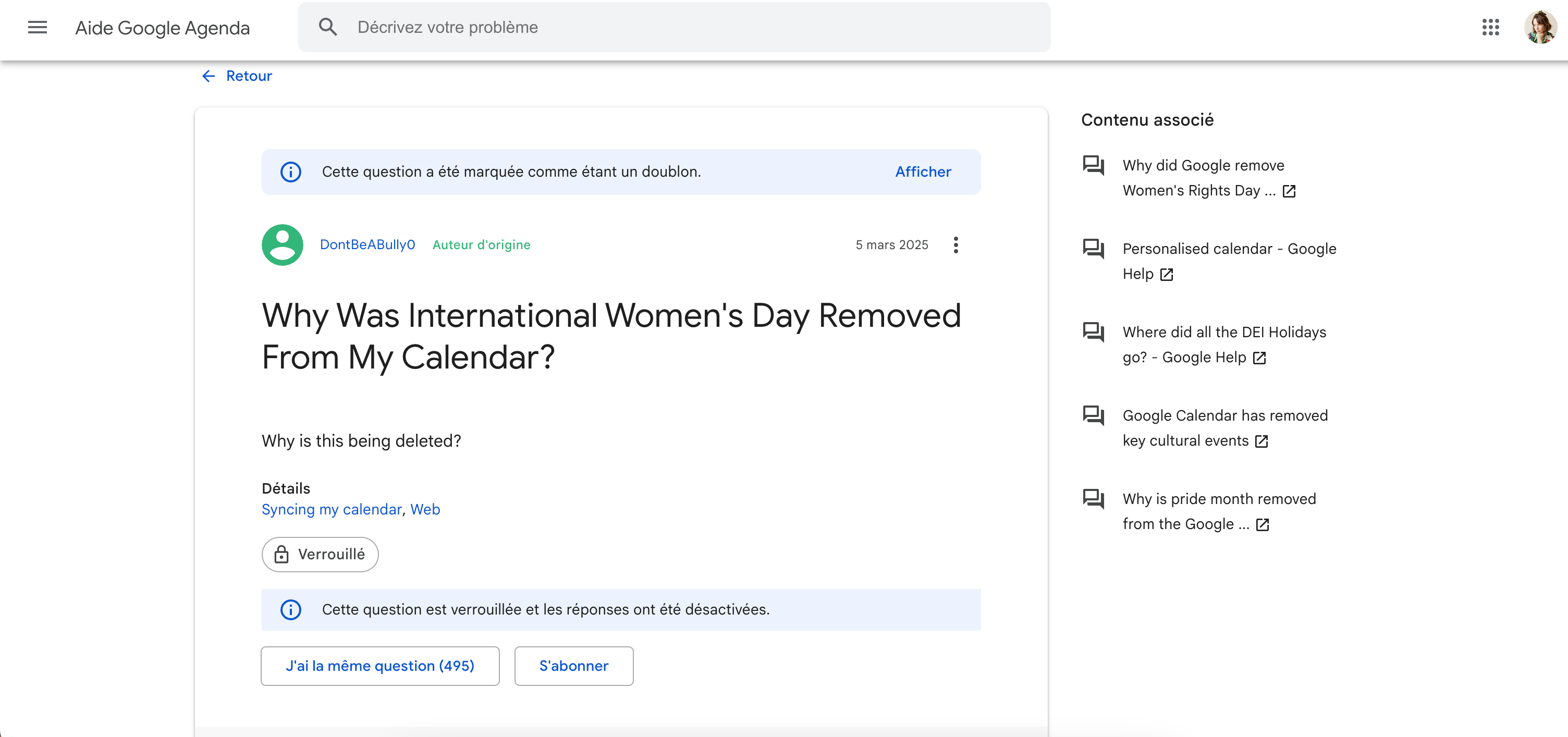
Task: Click the duplicate notice info icon
Action: coord(291,172)
